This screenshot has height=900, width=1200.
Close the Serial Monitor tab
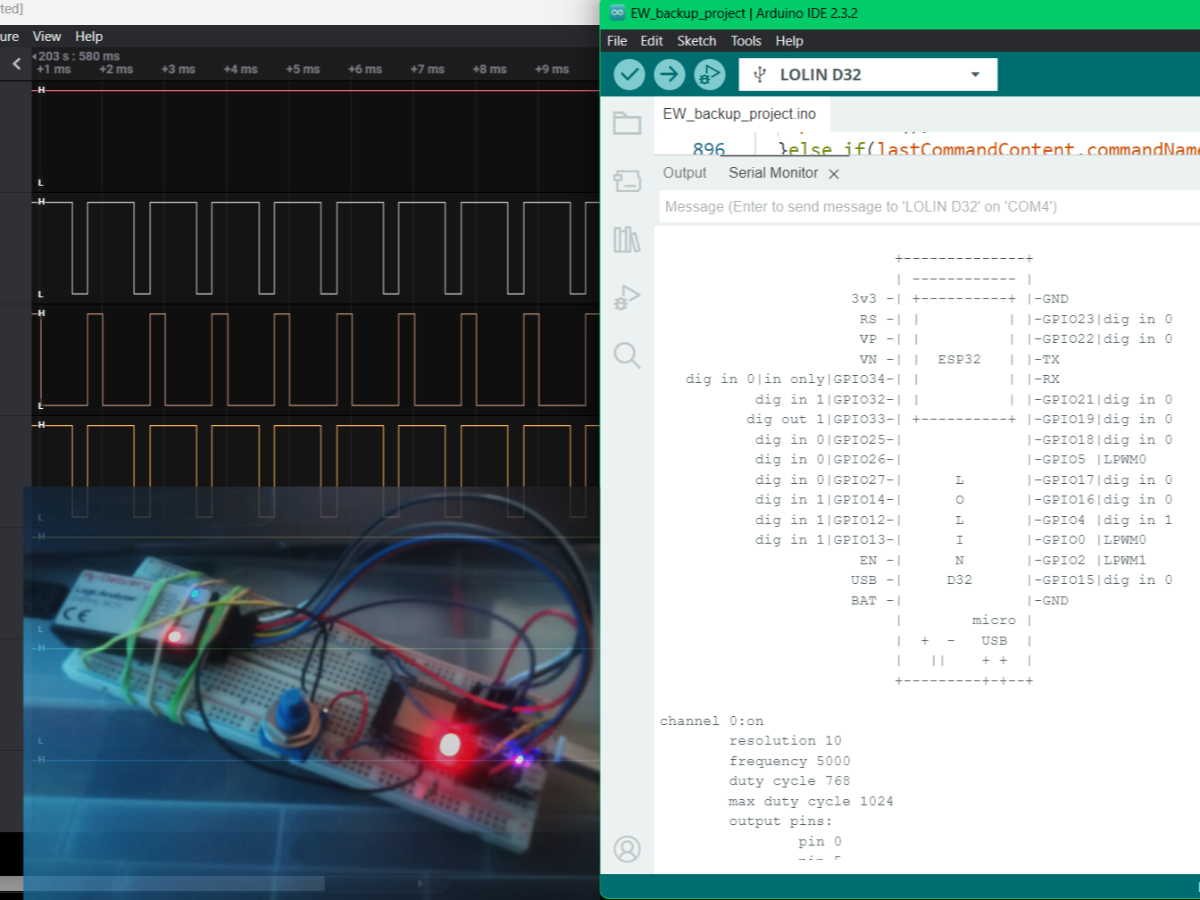(x=834, y=174)
